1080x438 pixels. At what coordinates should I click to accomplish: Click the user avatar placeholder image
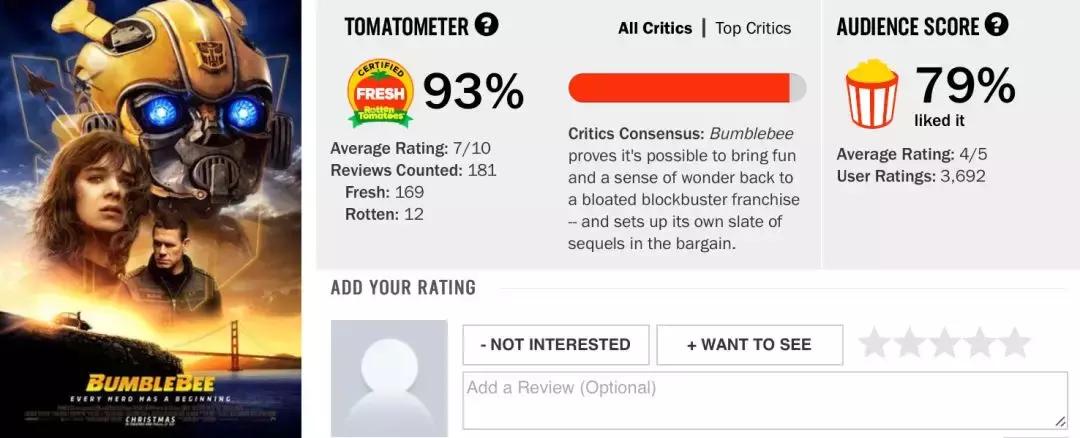tap(389, 378)
